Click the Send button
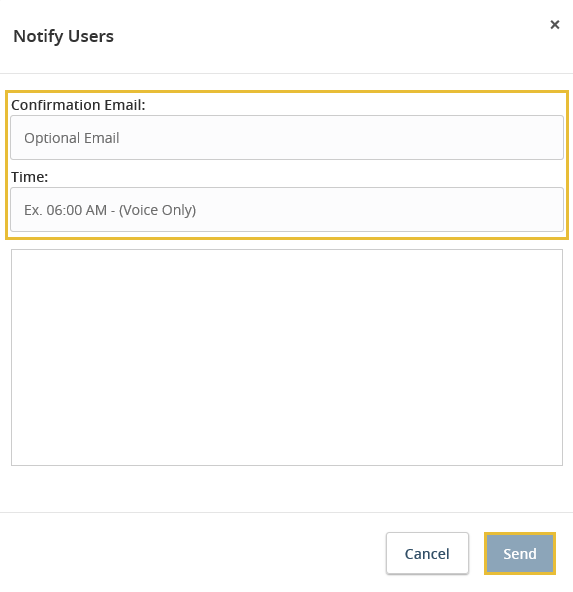This screenshot has height=592, width=573. 520,553
